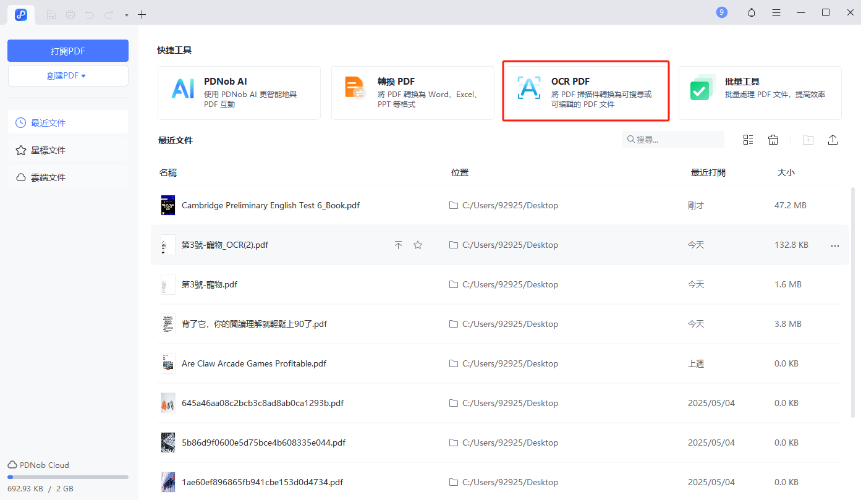Sort by 大小 column header

click(786, 172)
